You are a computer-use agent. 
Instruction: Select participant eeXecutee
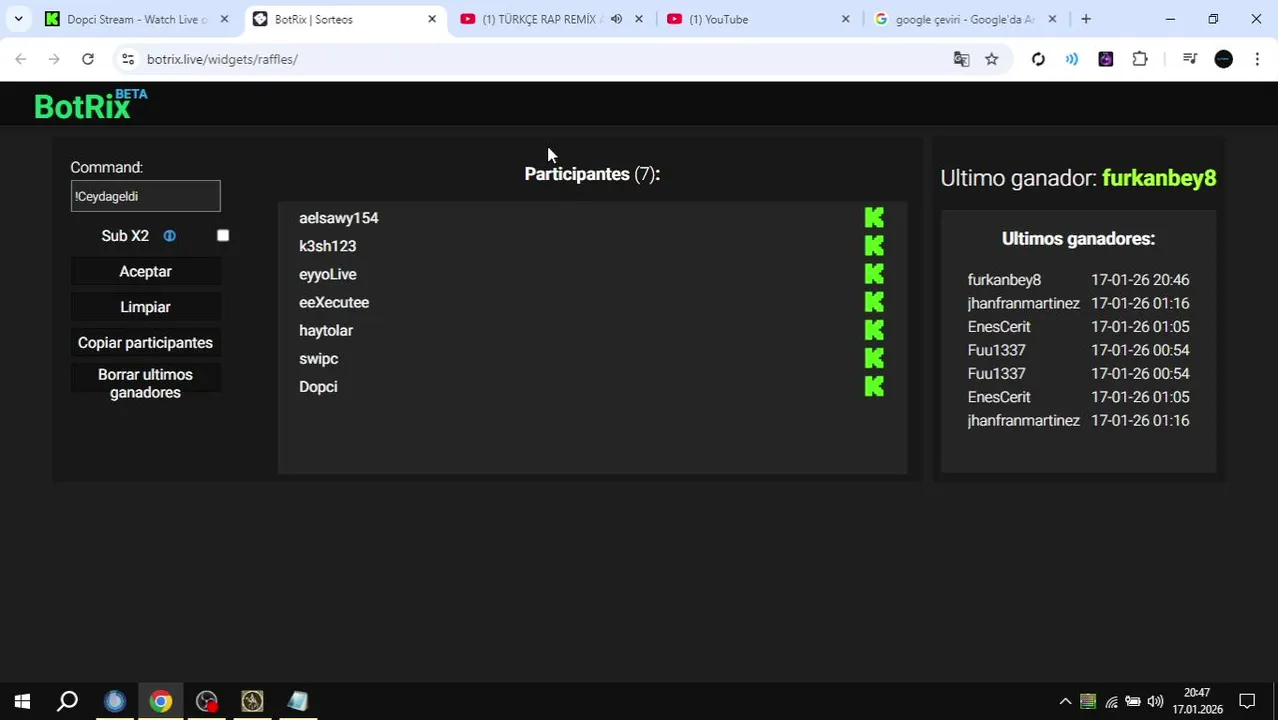click(x=334, y=302)
